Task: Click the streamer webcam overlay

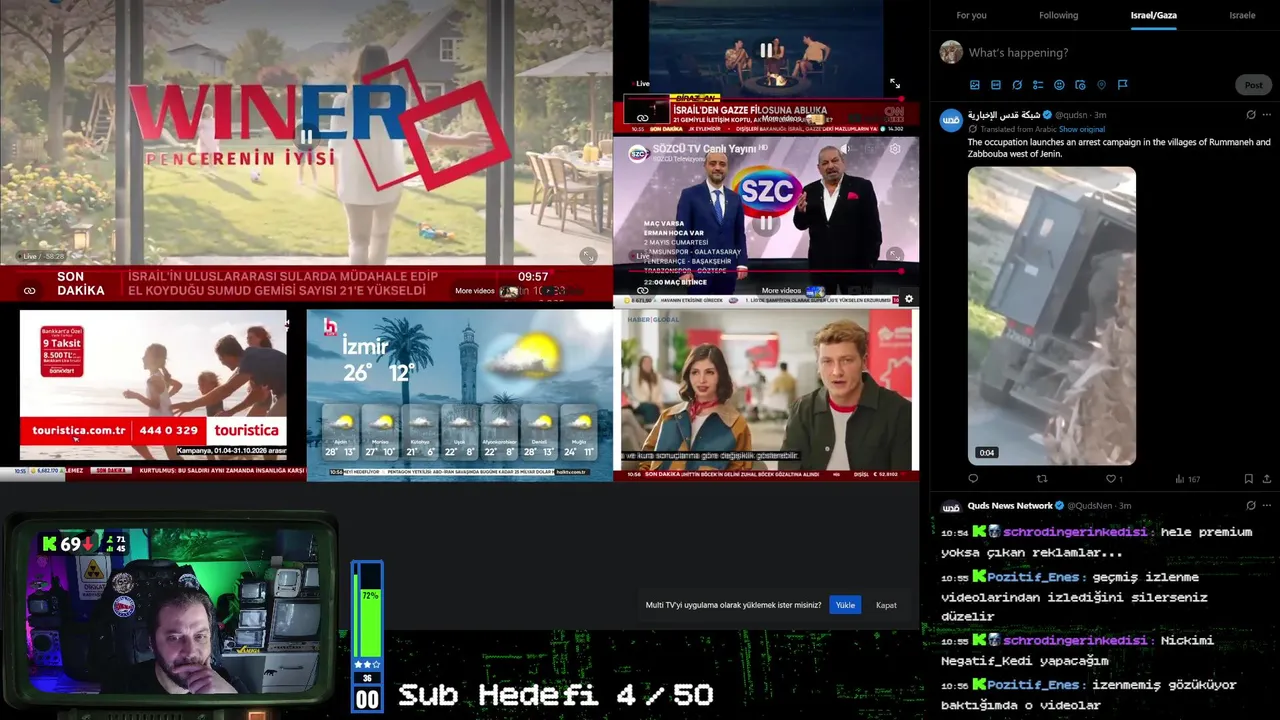Action: pos(170,613)
